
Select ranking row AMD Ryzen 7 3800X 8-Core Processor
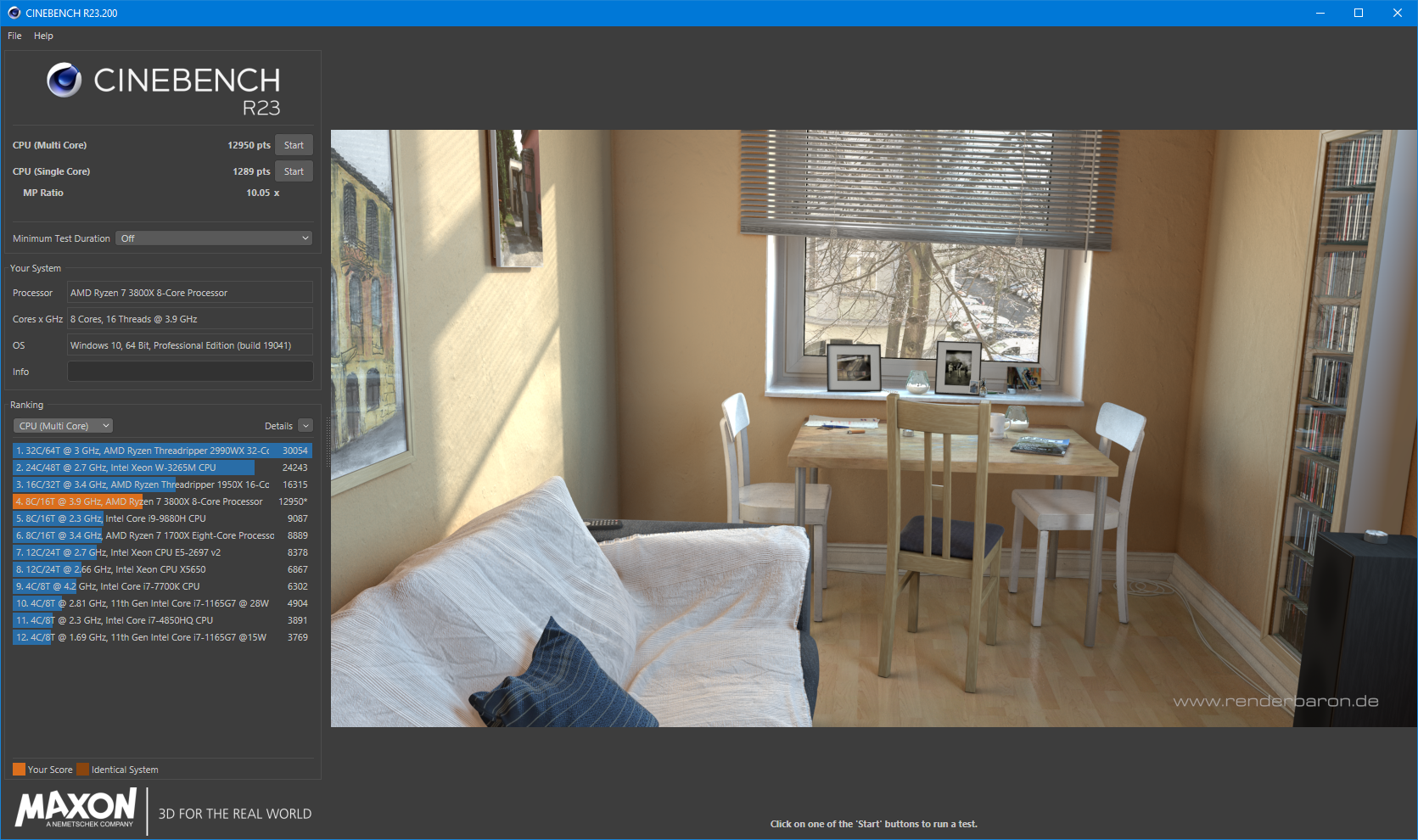[162, 501]
